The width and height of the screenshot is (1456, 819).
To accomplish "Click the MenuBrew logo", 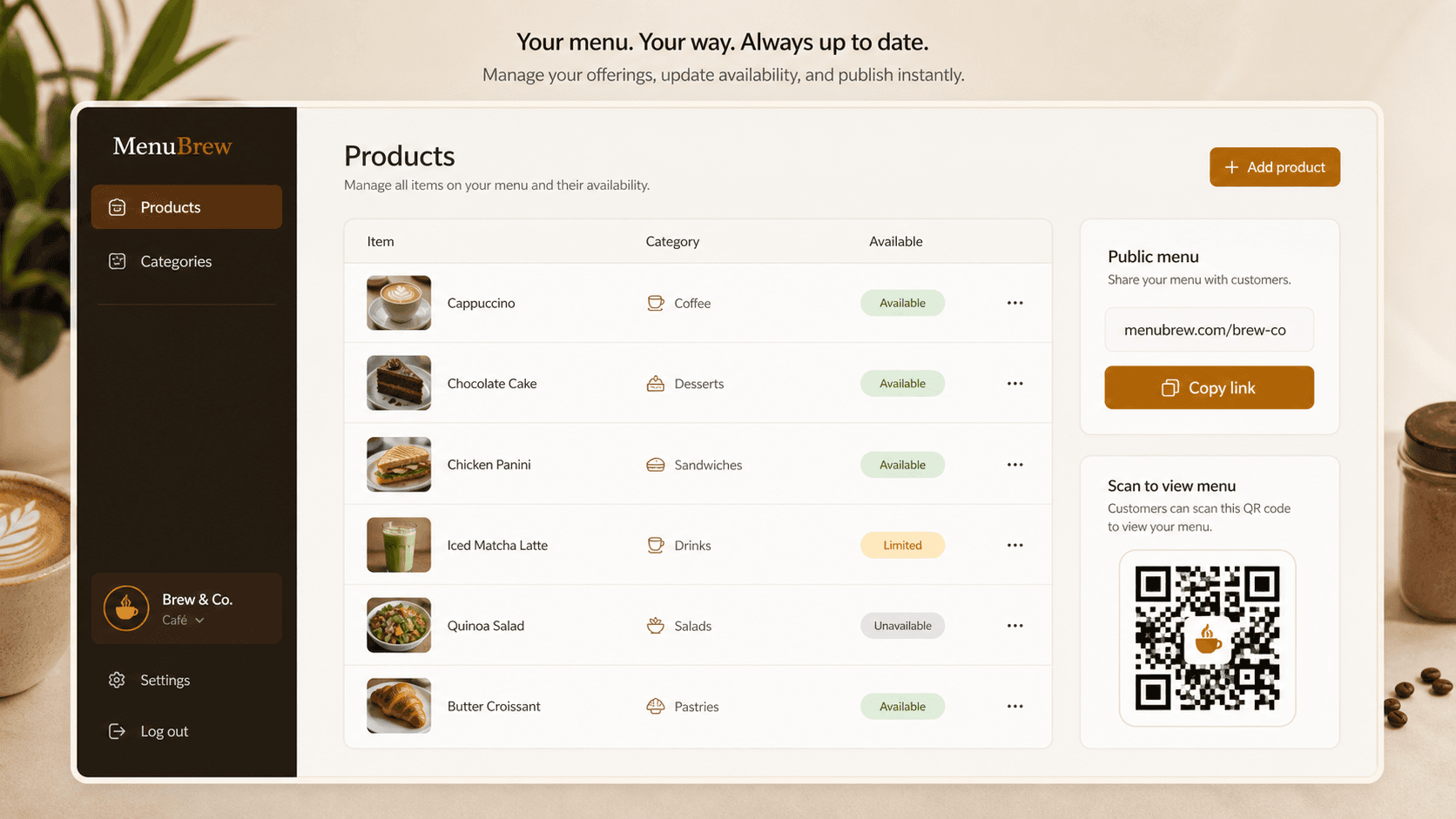I will [172, 146].
